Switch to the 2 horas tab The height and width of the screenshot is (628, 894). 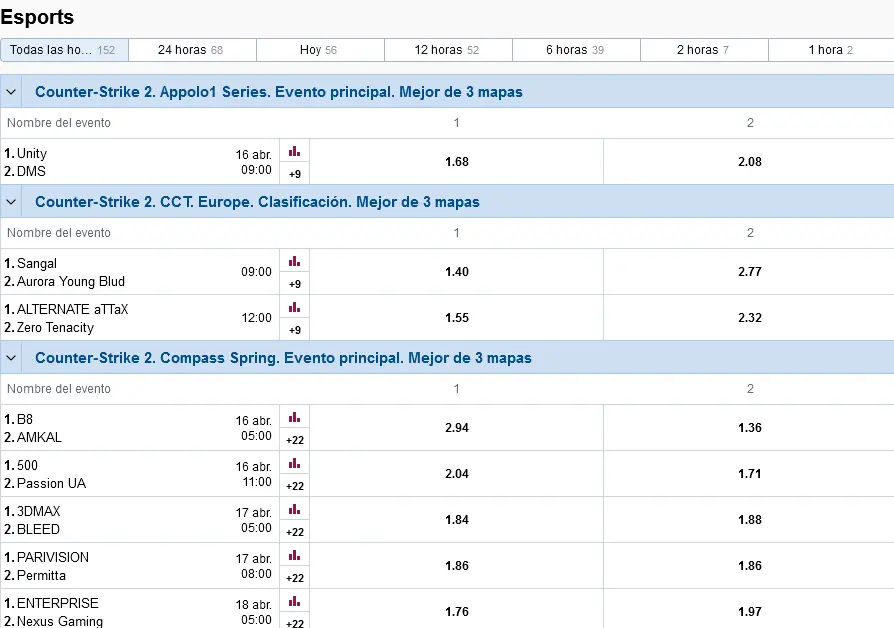click(x=704, y=50)
